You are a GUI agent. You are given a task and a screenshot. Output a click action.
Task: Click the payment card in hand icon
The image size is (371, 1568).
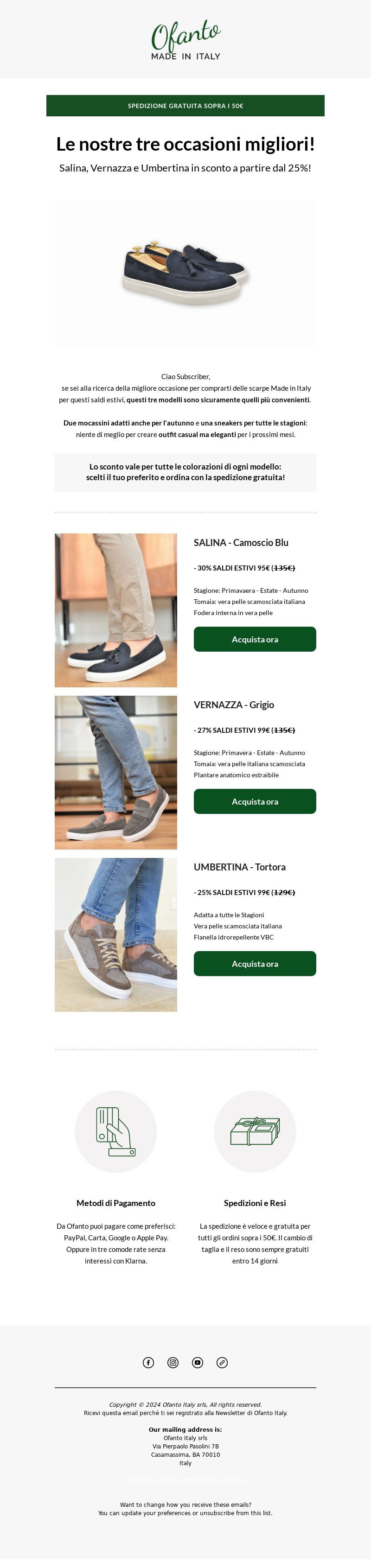pos(116,1131)
